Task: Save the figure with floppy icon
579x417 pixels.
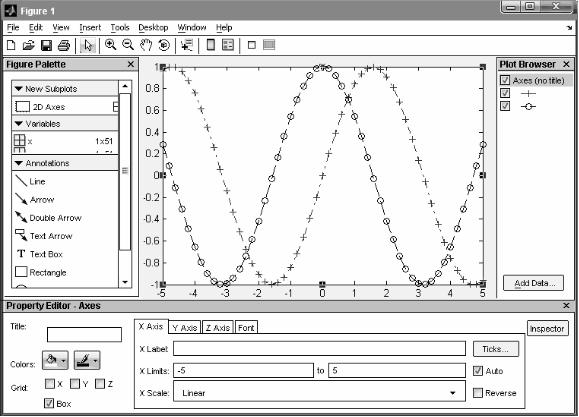Action: tap(46, 45)
